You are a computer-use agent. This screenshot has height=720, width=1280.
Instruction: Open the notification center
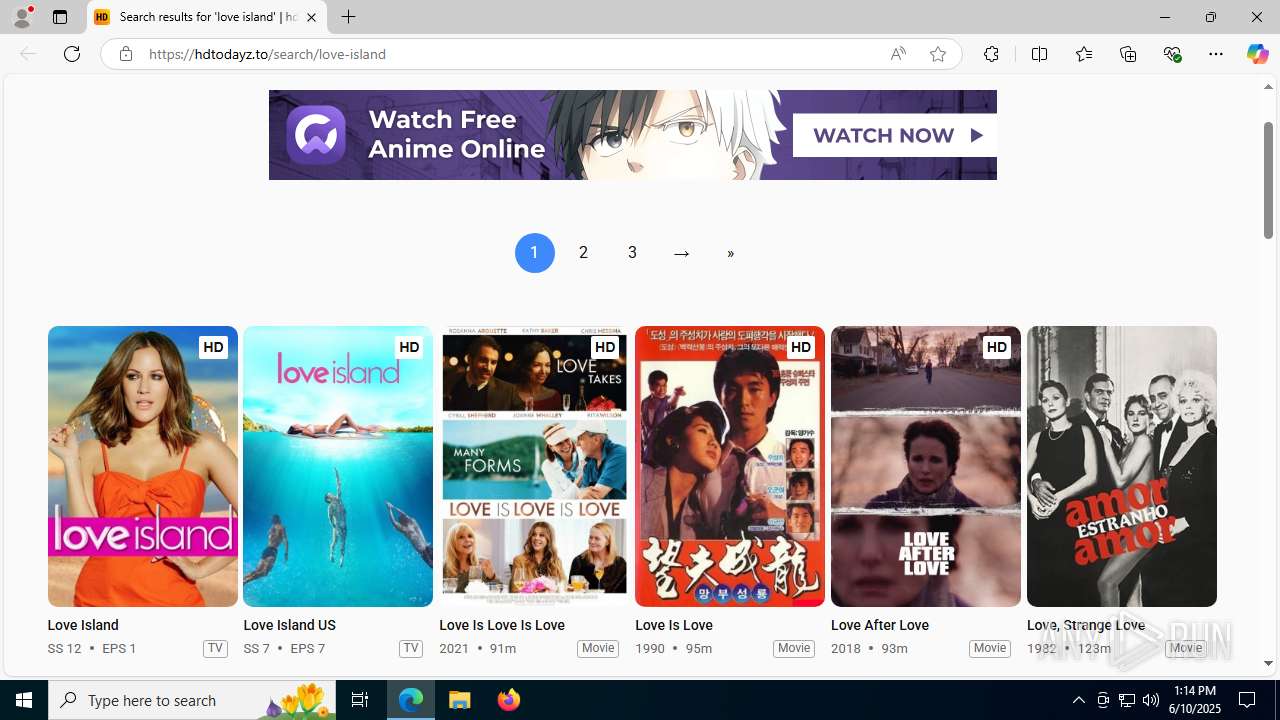pos(1248,700)
